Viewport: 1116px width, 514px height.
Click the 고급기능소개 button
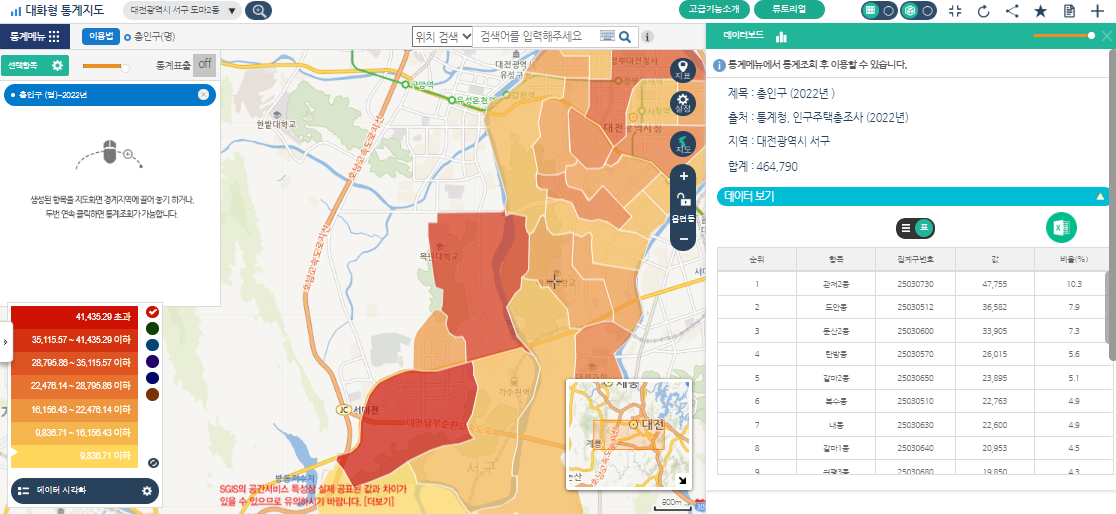coord(714,10)
